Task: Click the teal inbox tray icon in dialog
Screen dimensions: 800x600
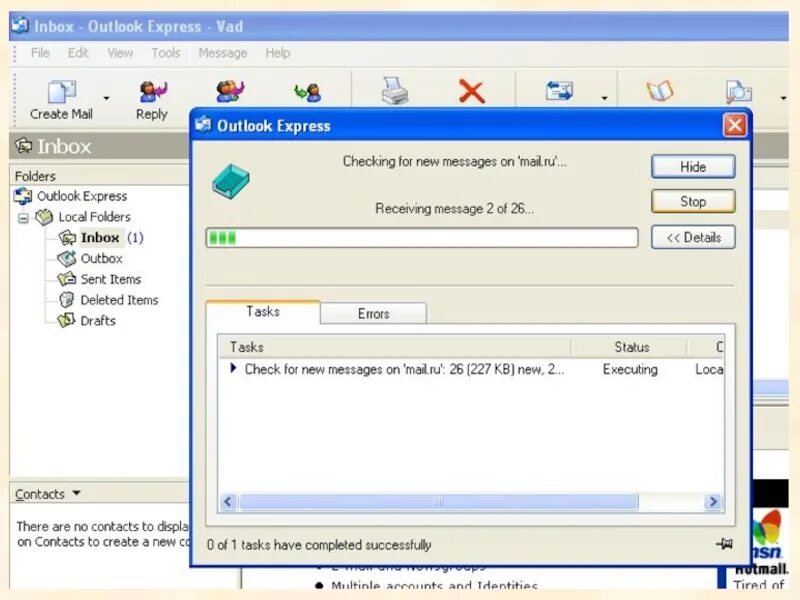Action: [x=231, y=182]
